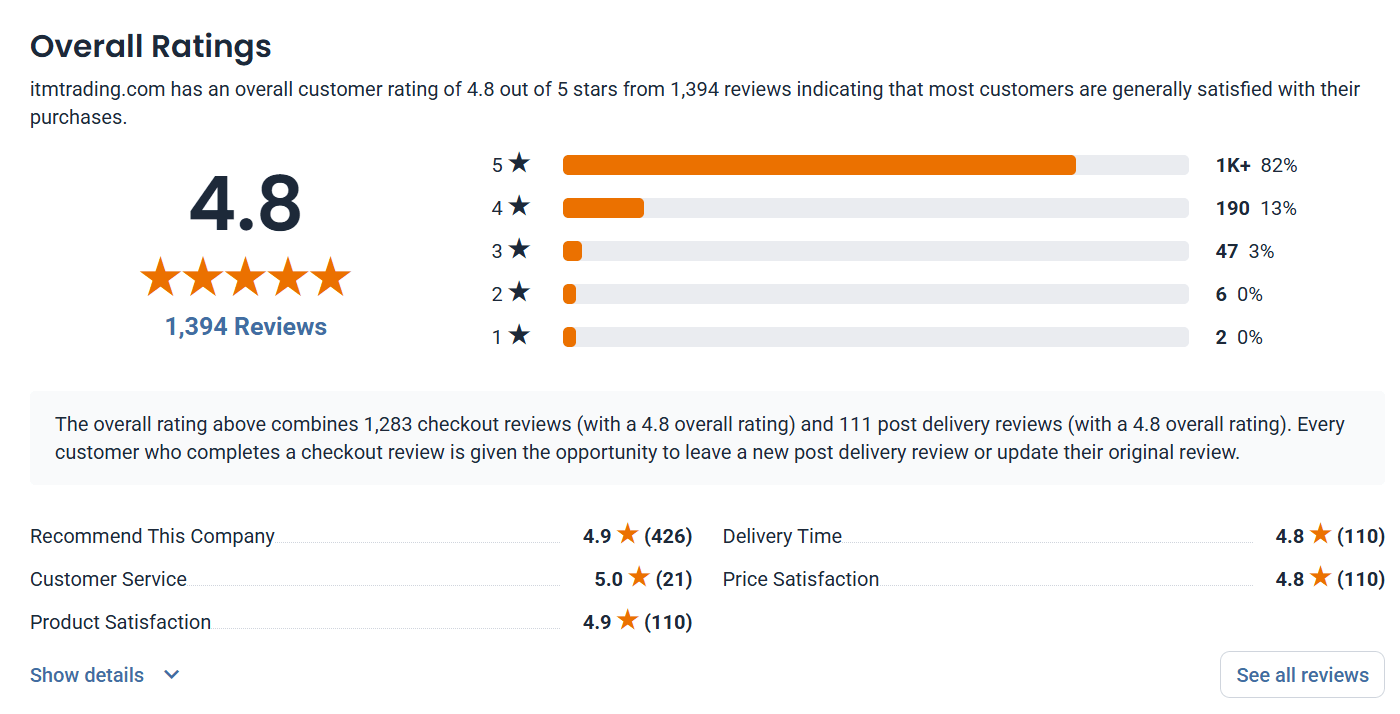Expand the Show details chevron
The width and height of the screenshot is (1400, 714).
coord(172,675)
